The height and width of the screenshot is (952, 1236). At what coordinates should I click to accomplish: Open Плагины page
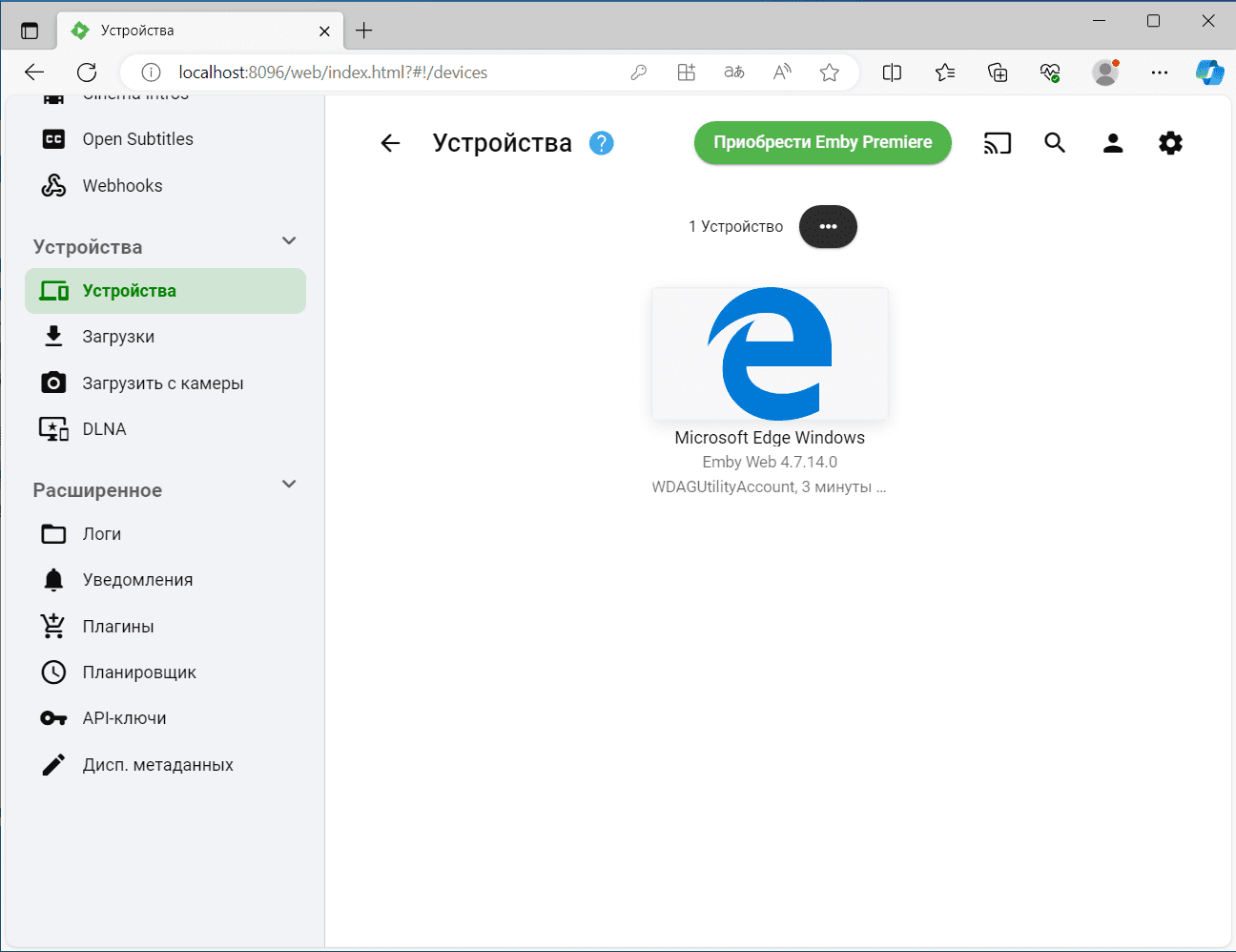point(165,627)
